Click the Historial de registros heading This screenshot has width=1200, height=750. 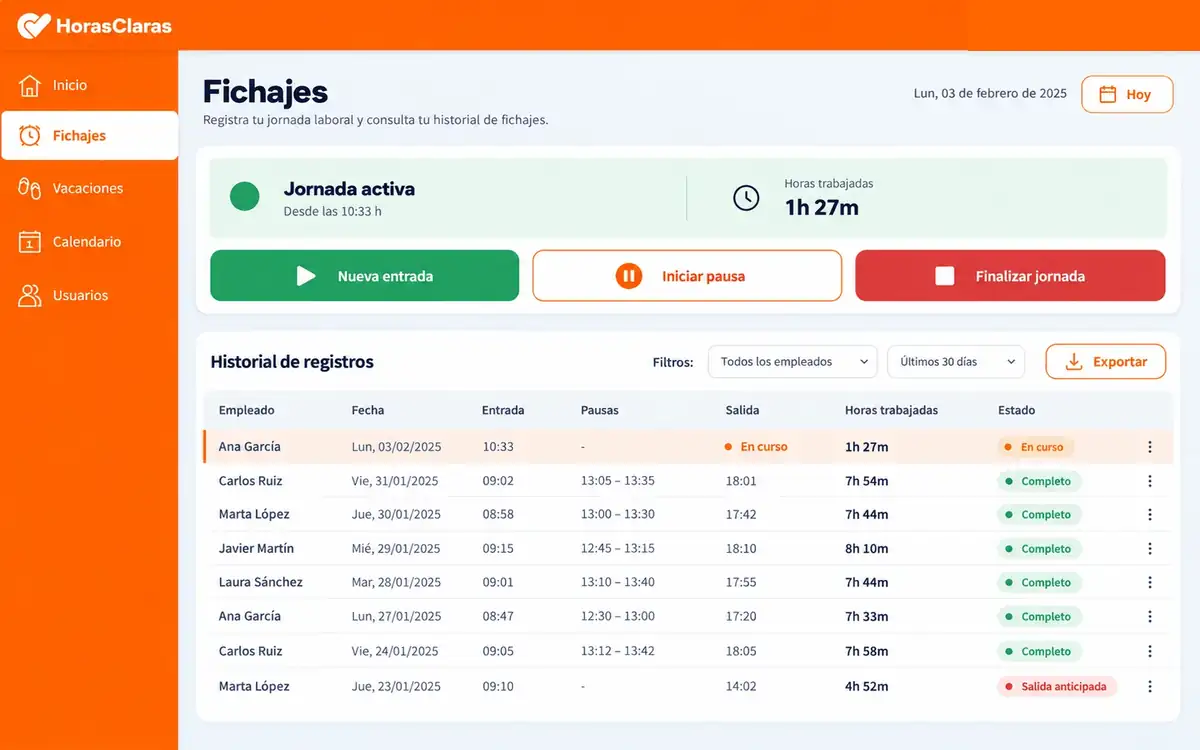pos(292,362)
